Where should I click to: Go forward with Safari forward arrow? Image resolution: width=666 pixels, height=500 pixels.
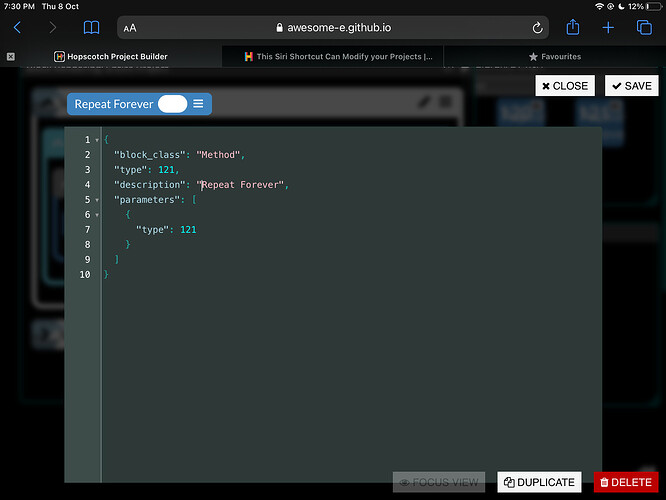pyautogui.click(x=53, y=28)
